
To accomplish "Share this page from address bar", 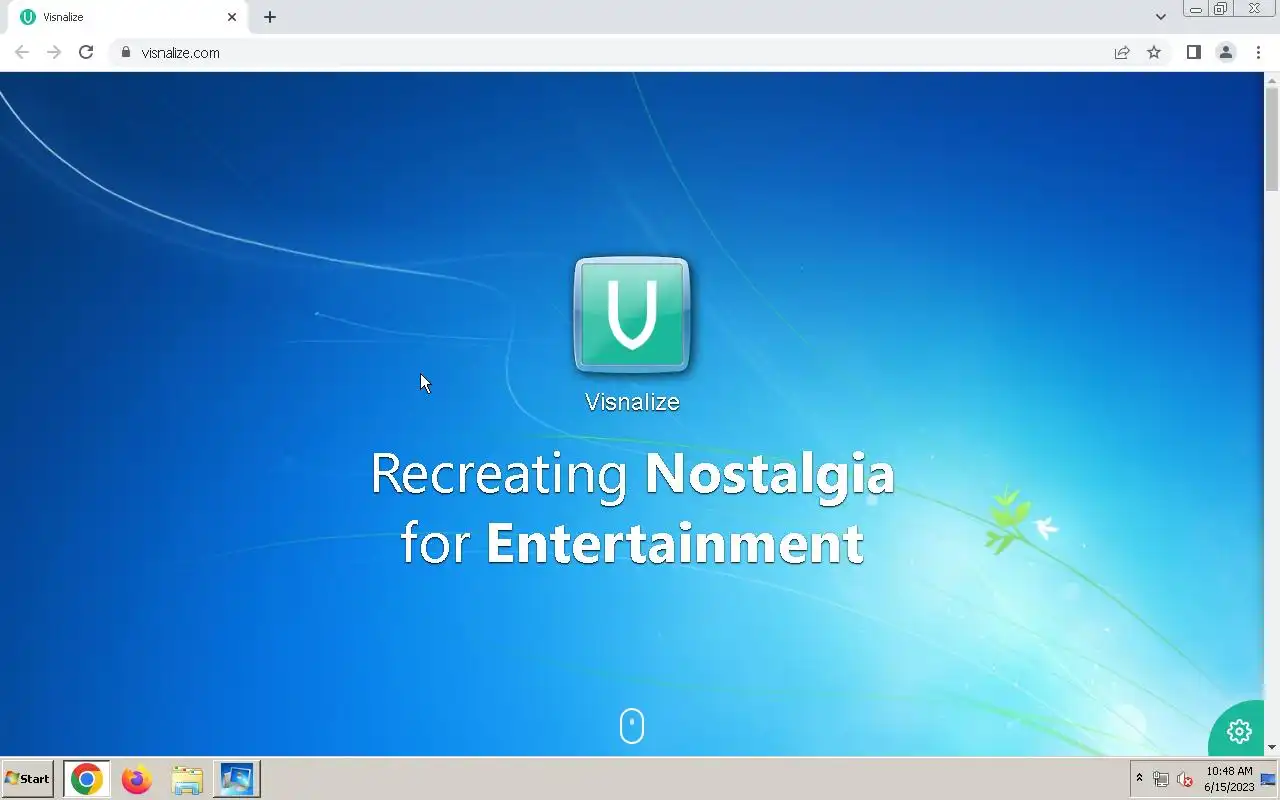I will pyautogui.click(x=1122, y=52).
